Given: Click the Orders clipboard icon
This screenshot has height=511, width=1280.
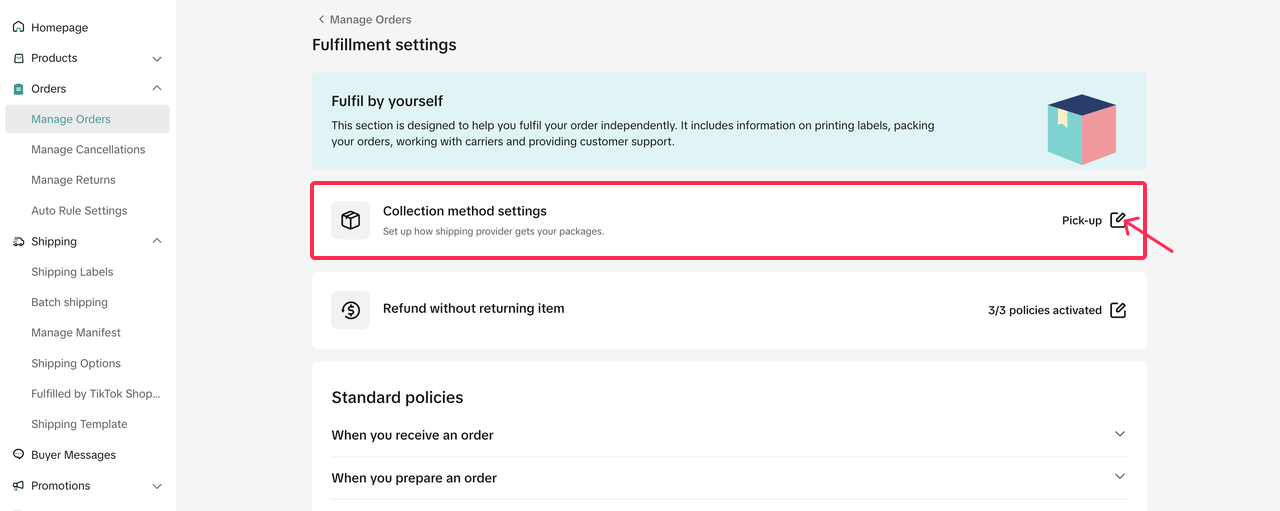Looking at the screenshot, I should tap(18, 89).
